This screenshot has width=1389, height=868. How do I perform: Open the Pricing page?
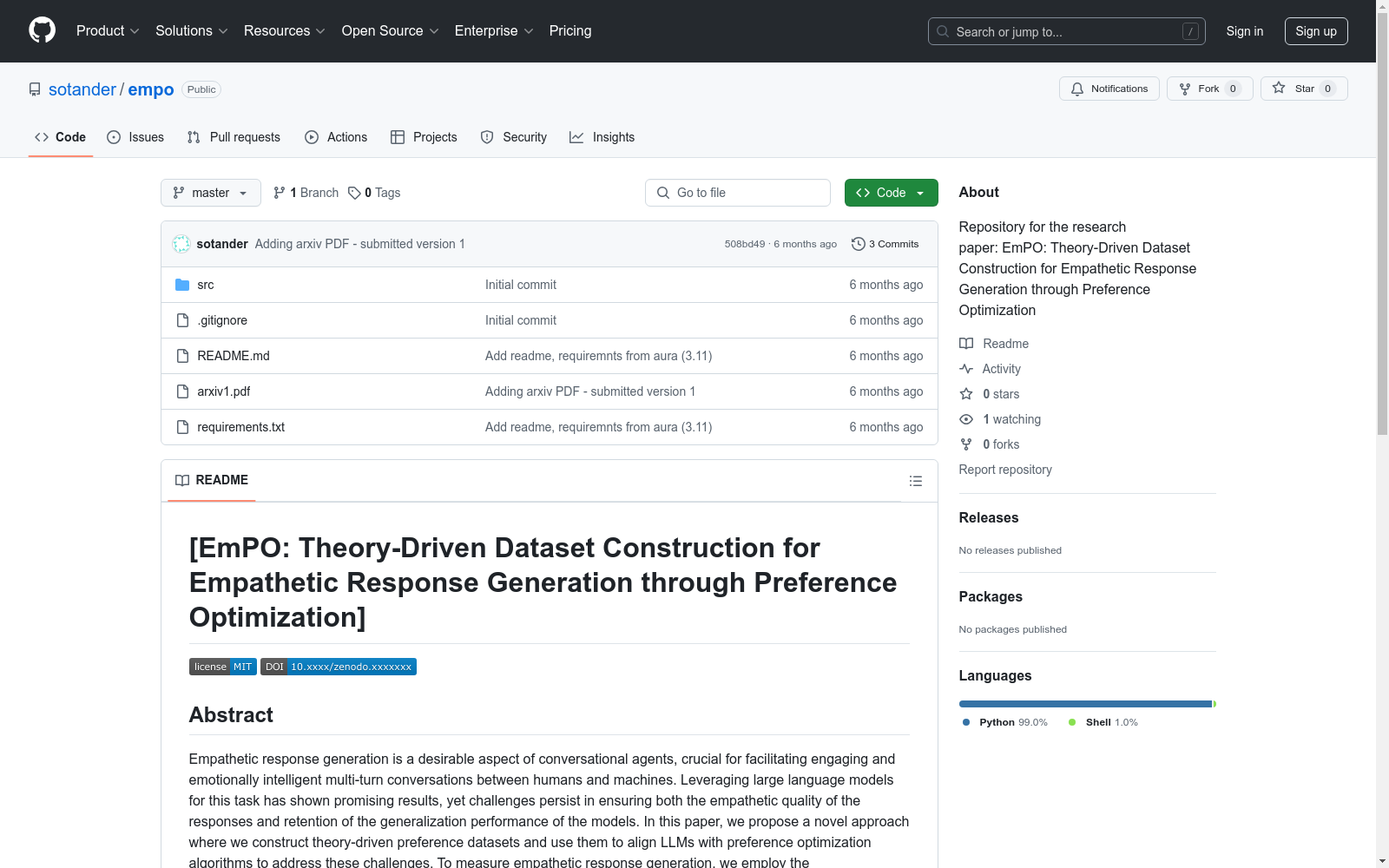point(570,31)
